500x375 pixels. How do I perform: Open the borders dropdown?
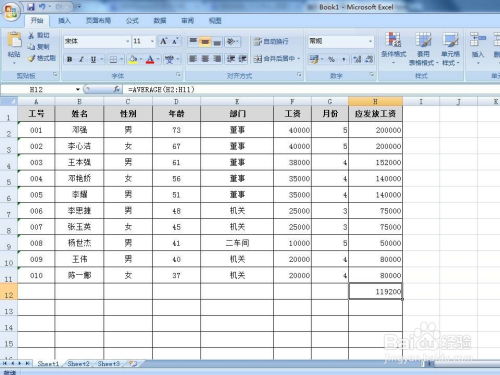tap(122, 59)
